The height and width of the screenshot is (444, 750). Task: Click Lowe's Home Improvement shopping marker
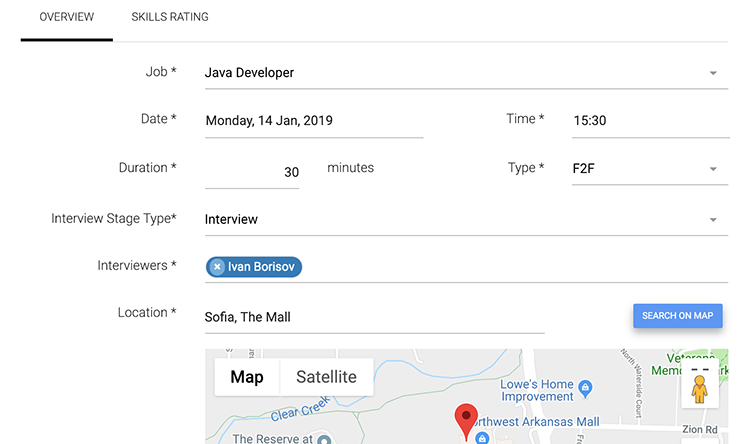pyautogui.click(x=587, y=387)
